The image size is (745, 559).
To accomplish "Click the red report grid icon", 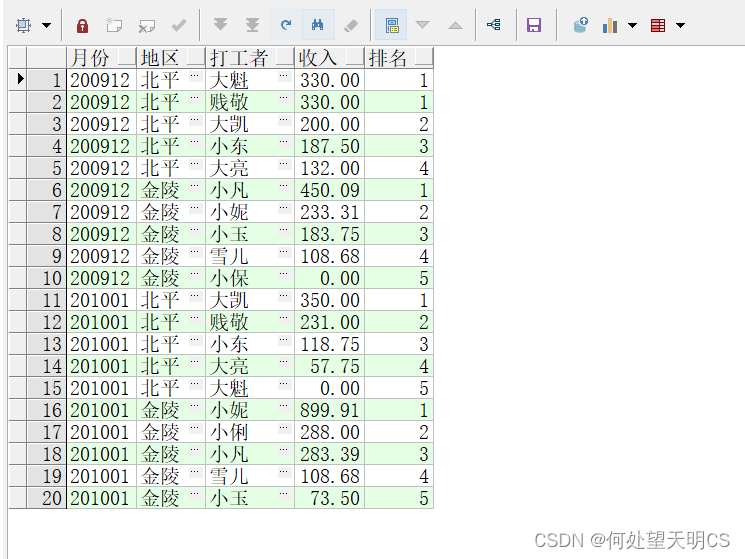I will (x=658, y=25).
